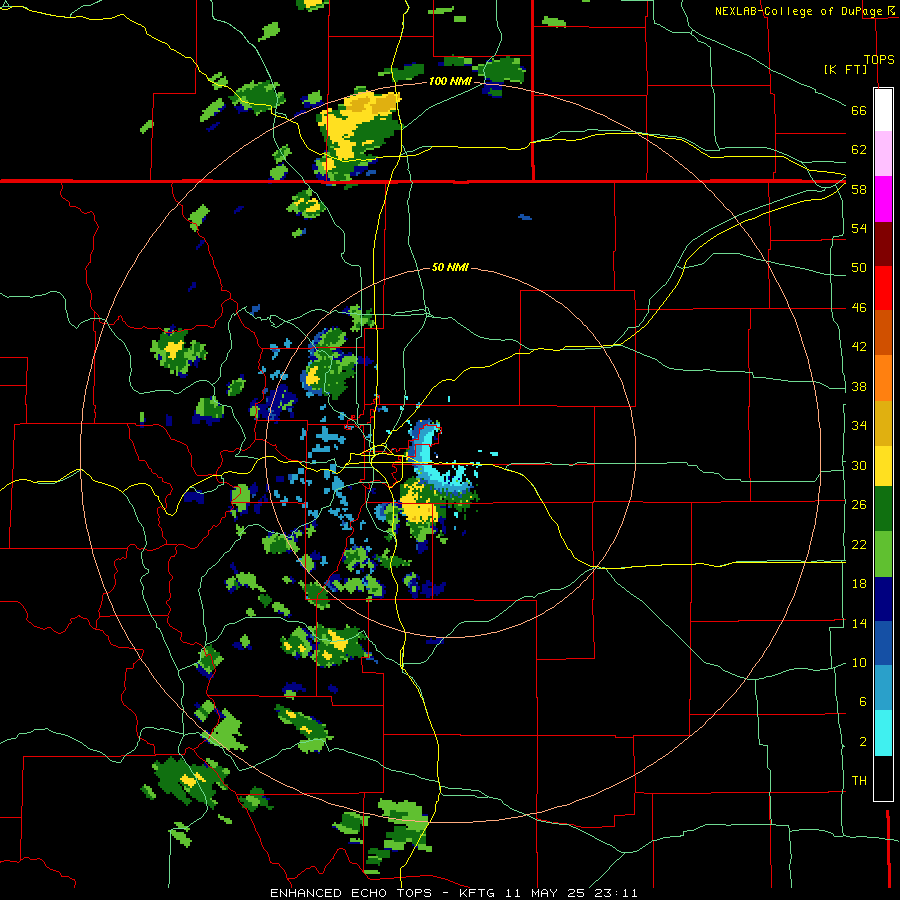
Task: Select the 14 scale value
Action: (859, 623)
